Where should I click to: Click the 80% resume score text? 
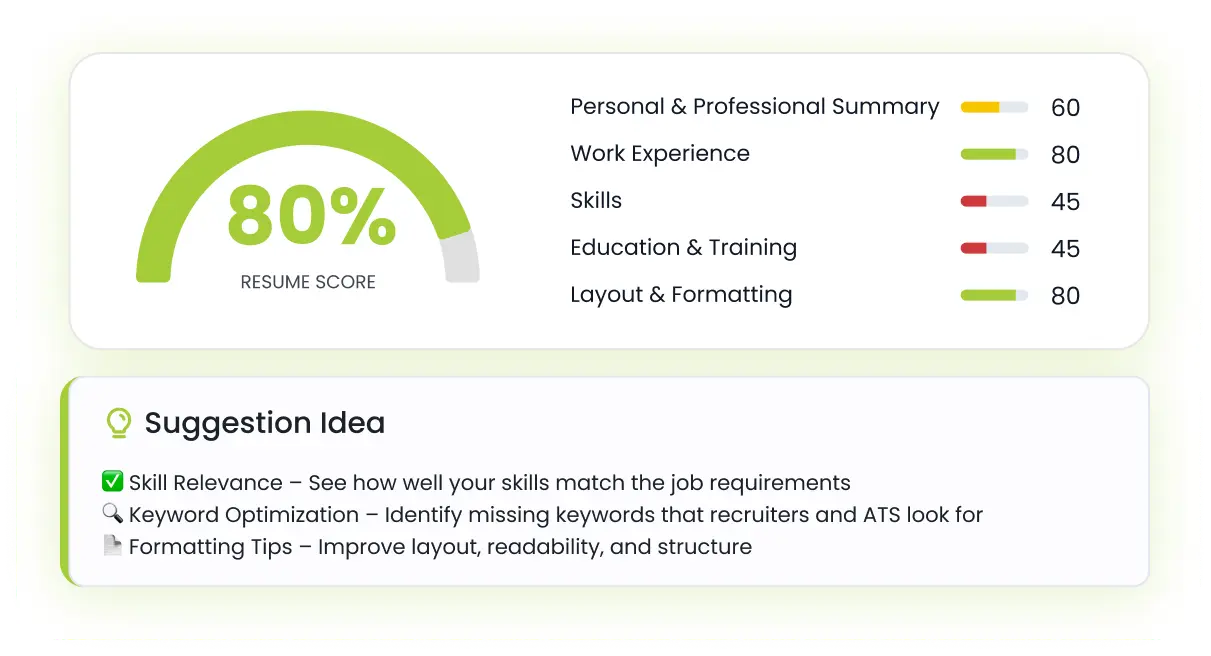tap(311, 215)
